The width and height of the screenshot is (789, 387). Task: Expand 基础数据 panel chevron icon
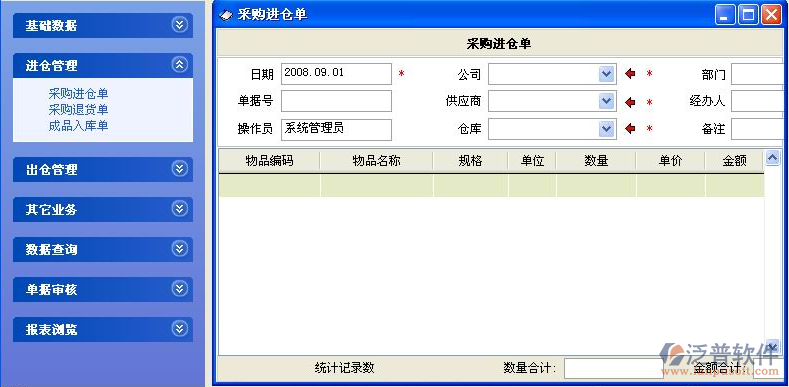coord(180,25)
